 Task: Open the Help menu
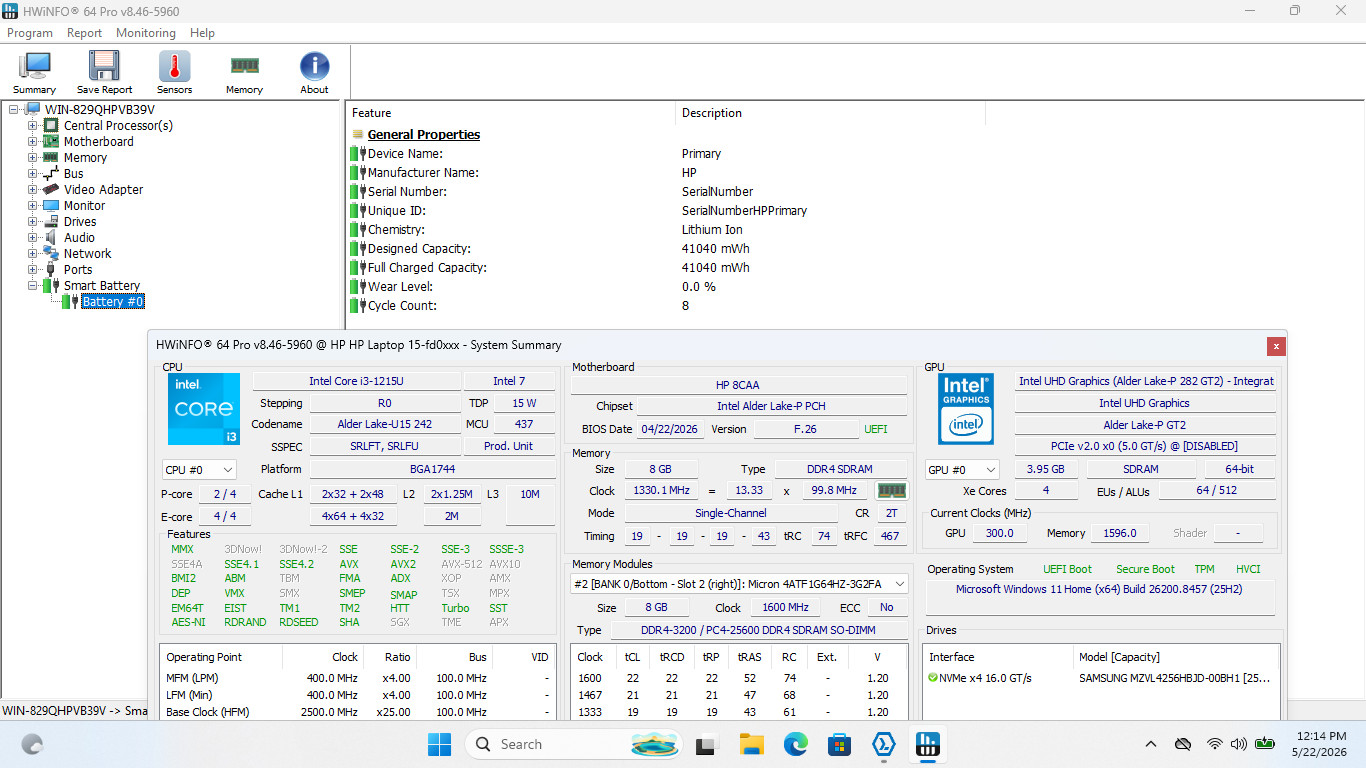pyautogui.click(x=202, y=33)
